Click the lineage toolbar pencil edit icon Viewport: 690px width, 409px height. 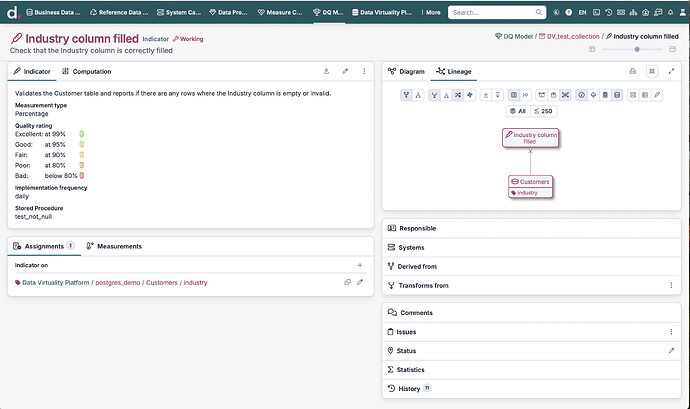point(657,95)
